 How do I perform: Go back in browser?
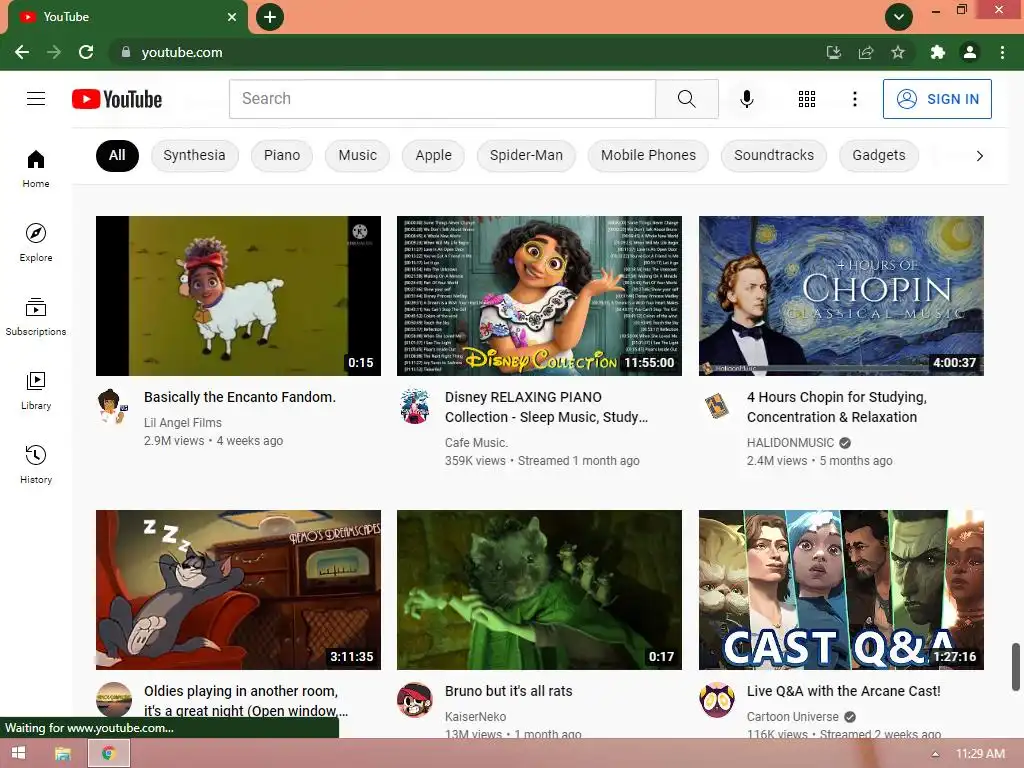click(22, 52)
